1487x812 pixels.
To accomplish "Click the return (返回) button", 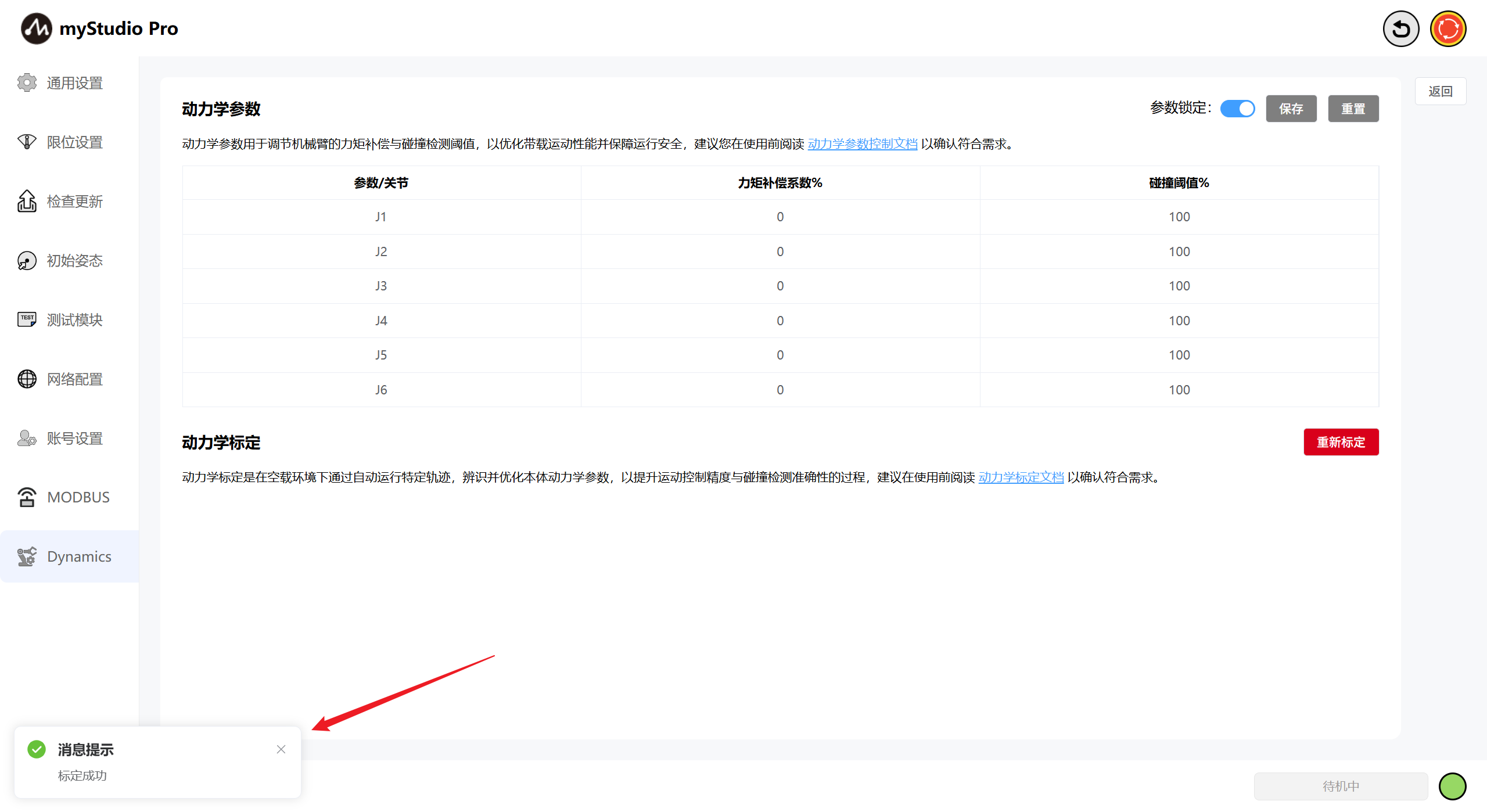I will [x=1440, y=91].
